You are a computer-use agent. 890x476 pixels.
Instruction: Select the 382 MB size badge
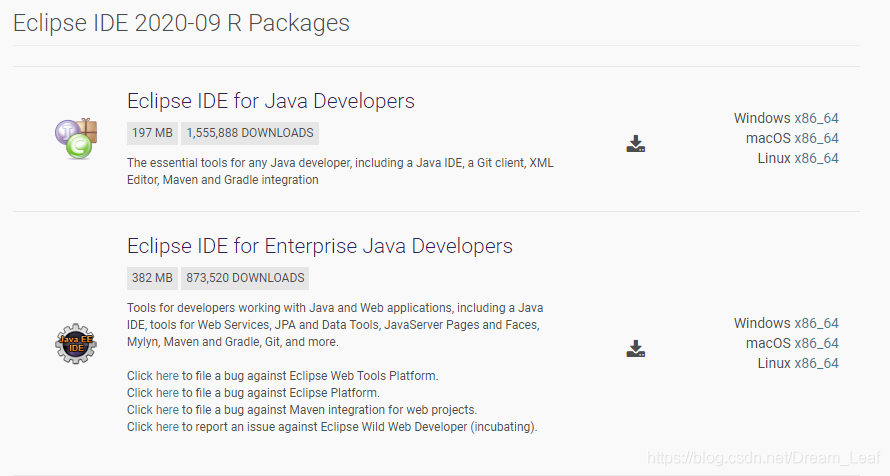152,278
